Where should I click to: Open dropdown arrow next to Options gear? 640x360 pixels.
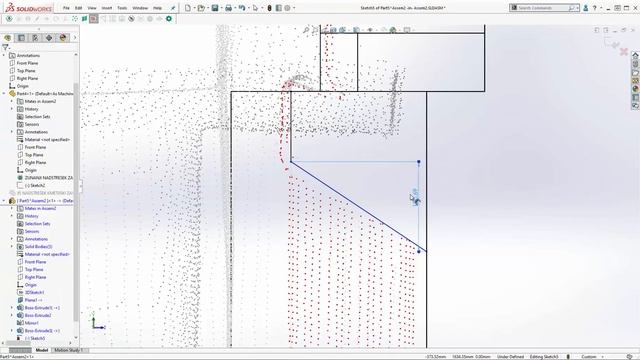pyautogui.click(x=294, y=8)
